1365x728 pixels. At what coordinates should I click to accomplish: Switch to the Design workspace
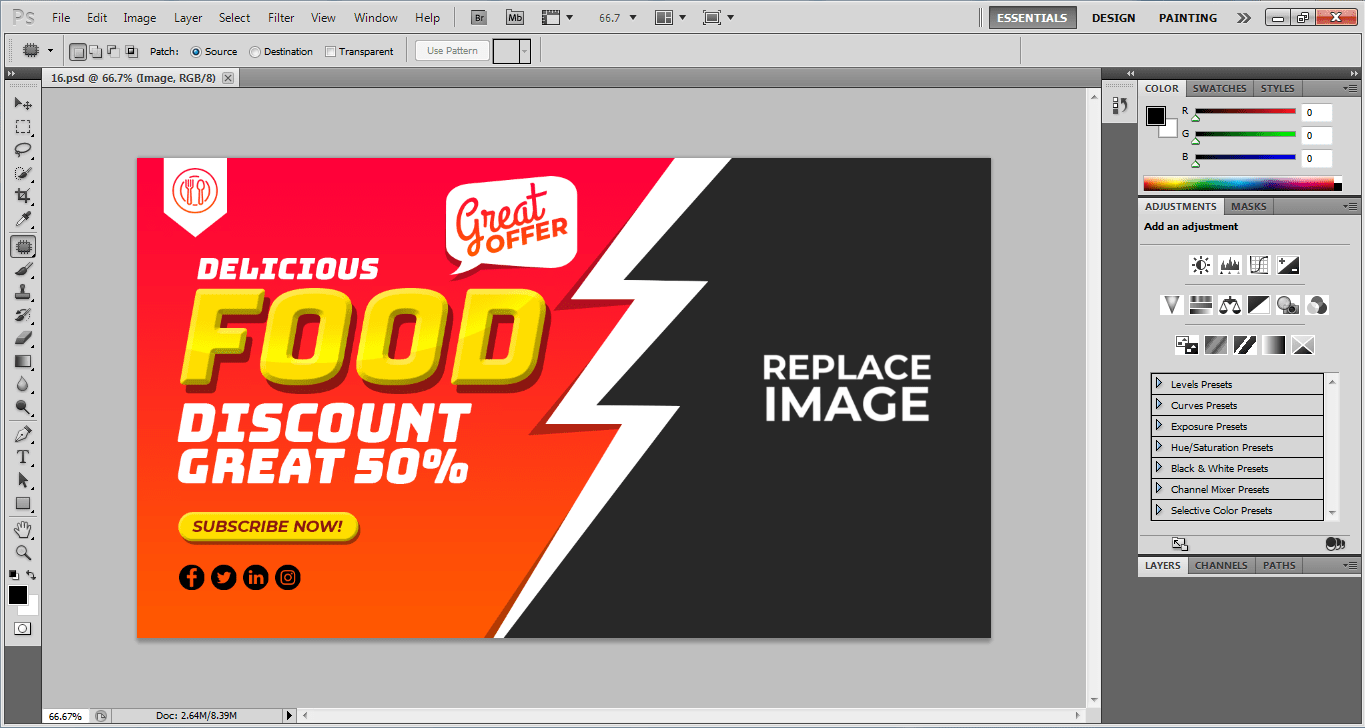[x=1113, y=18]
